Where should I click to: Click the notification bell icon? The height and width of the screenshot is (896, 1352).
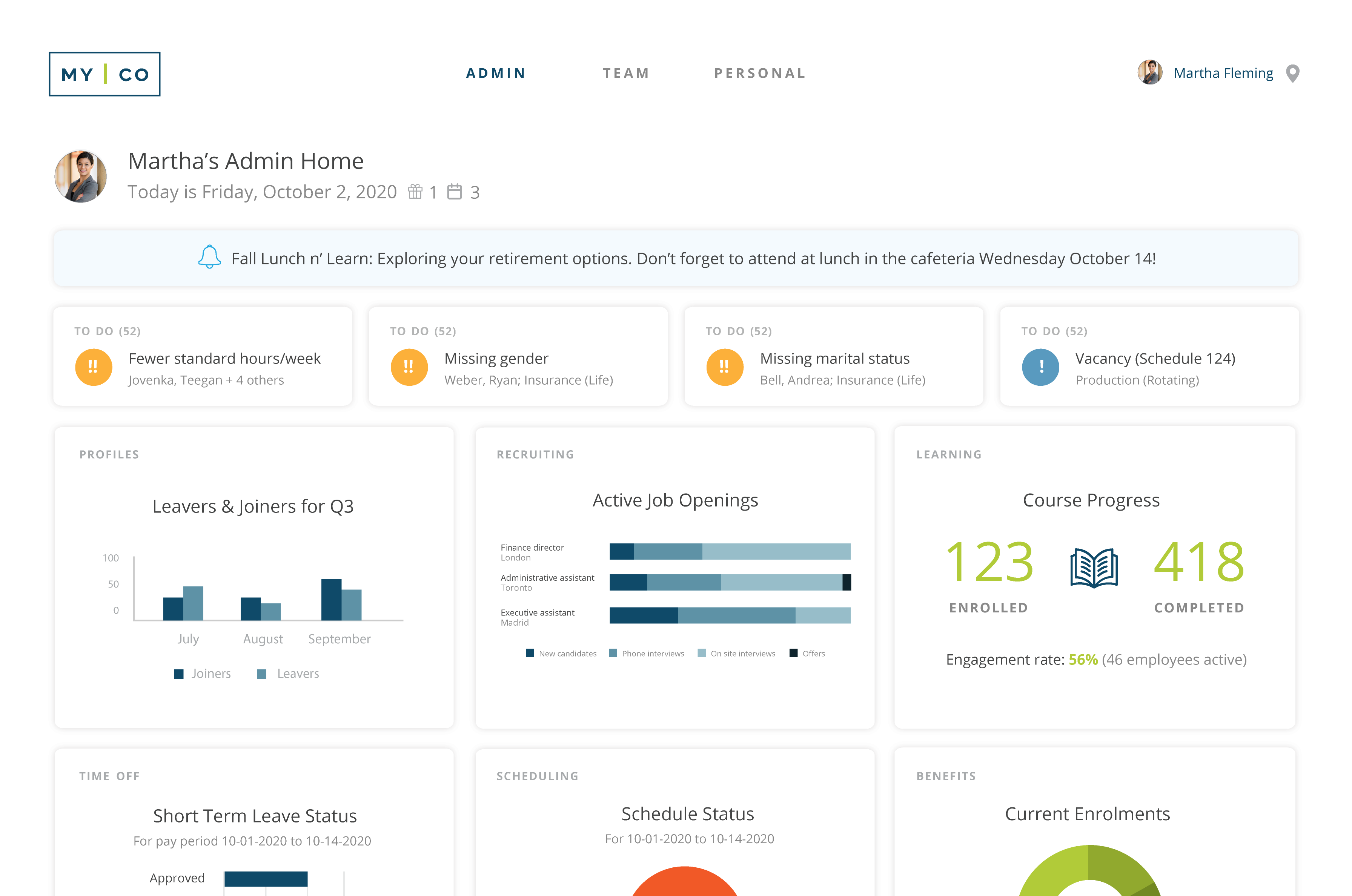coord(209,257)
